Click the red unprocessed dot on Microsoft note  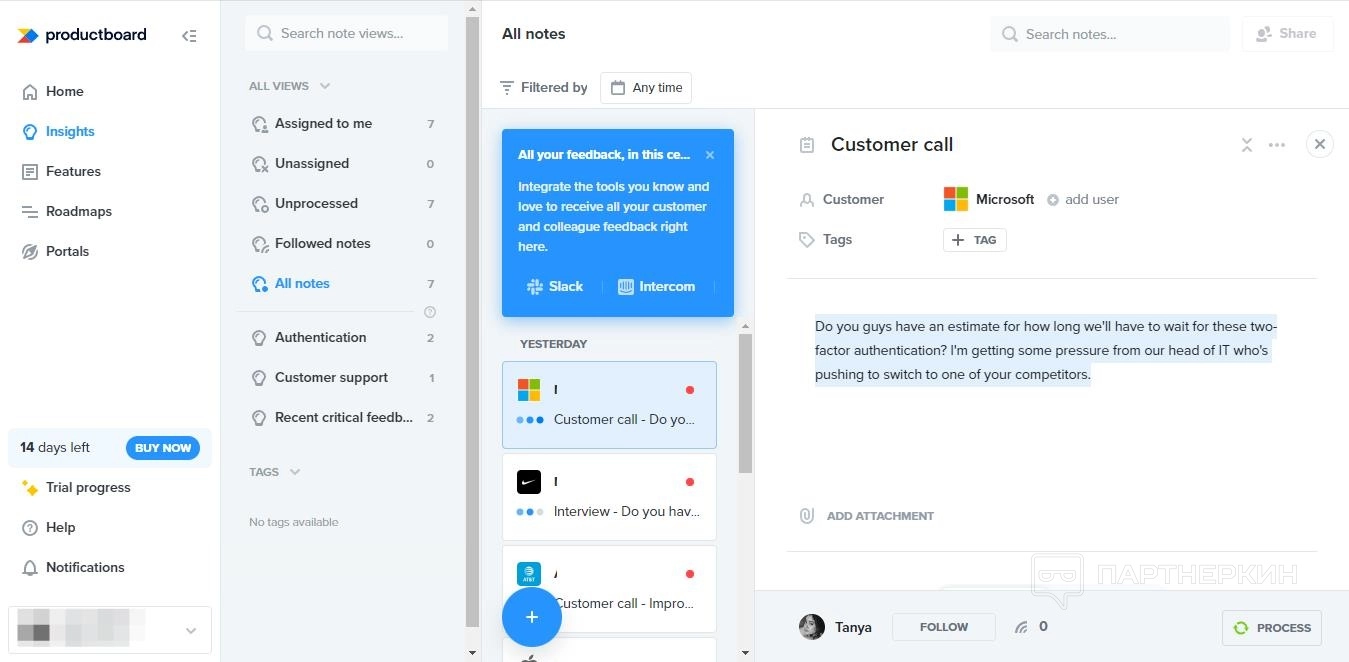tap(689, 390)
